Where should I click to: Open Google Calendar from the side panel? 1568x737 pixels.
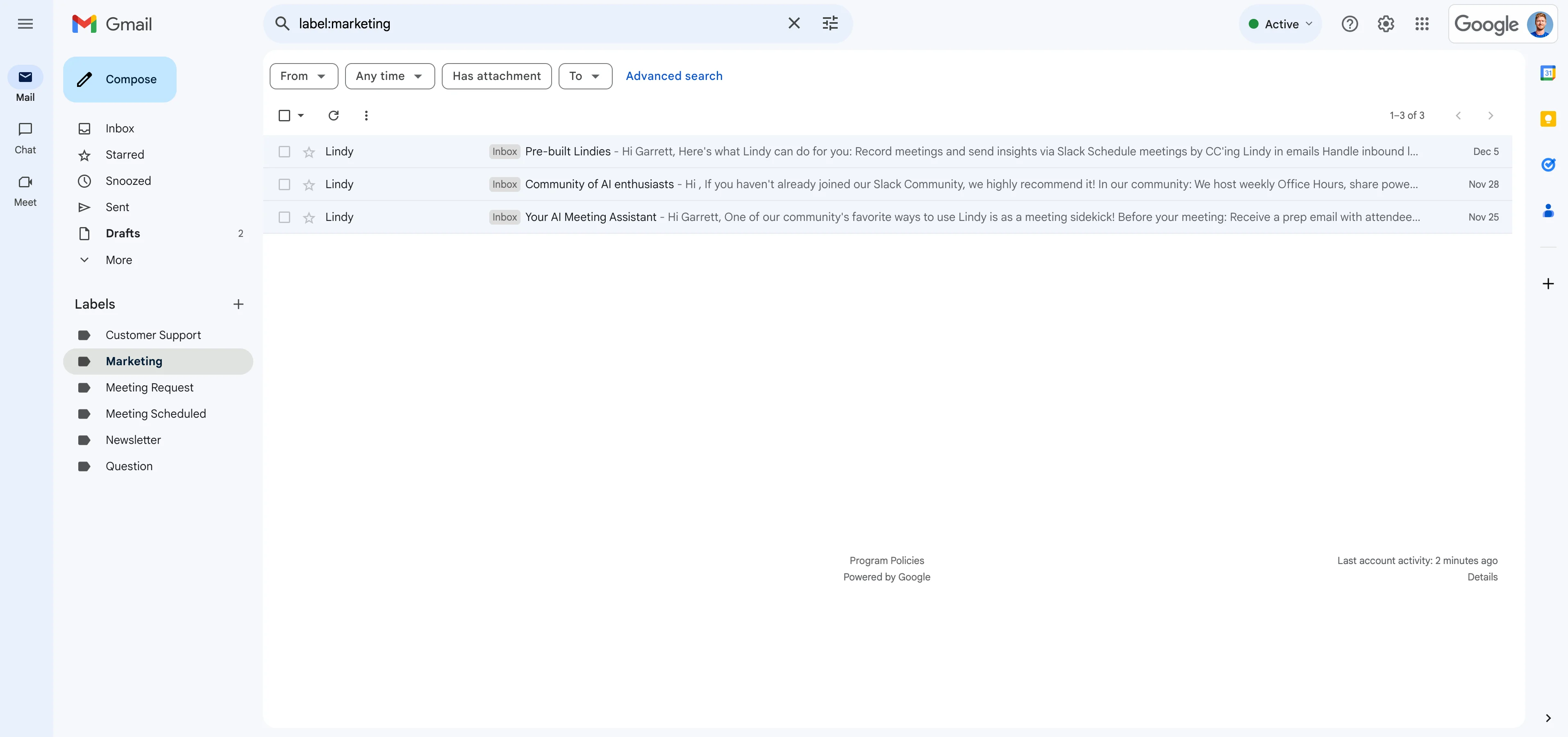pyautogui.click(x=1548, y=74)
